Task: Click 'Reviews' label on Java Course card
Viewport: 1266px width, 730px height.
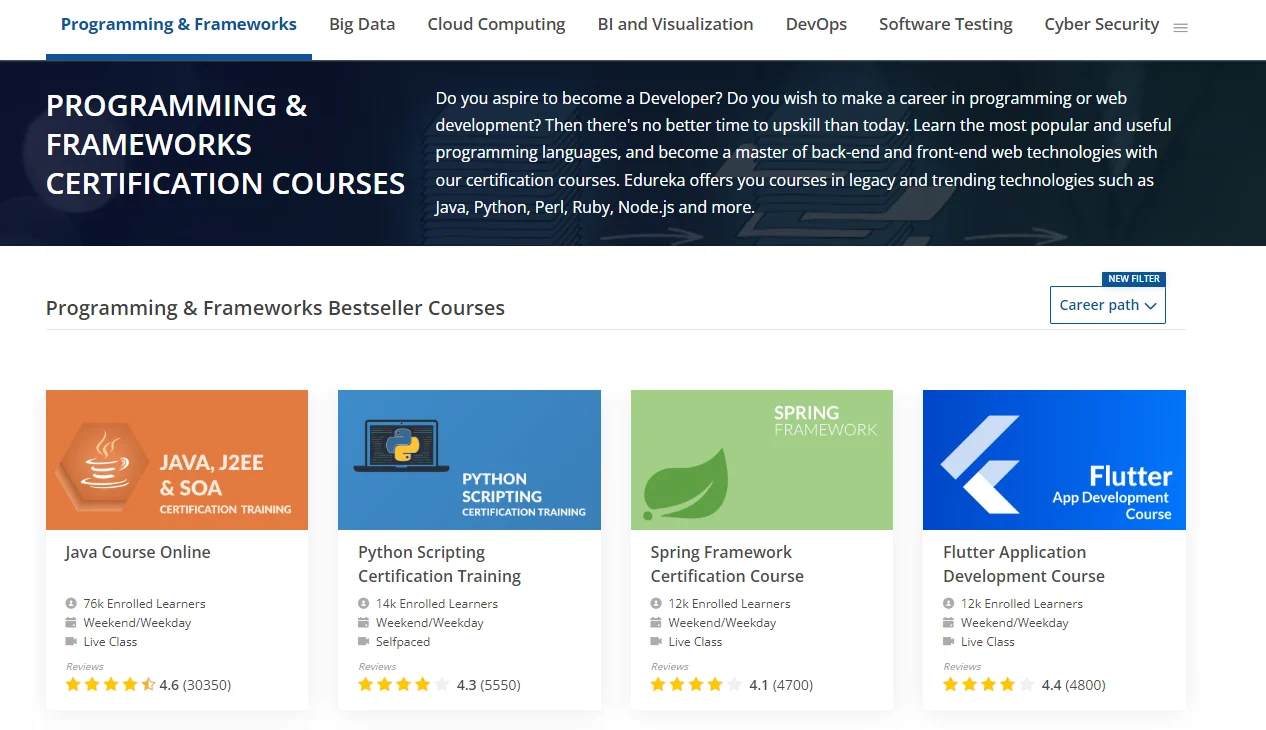Action: click(85, 667)
